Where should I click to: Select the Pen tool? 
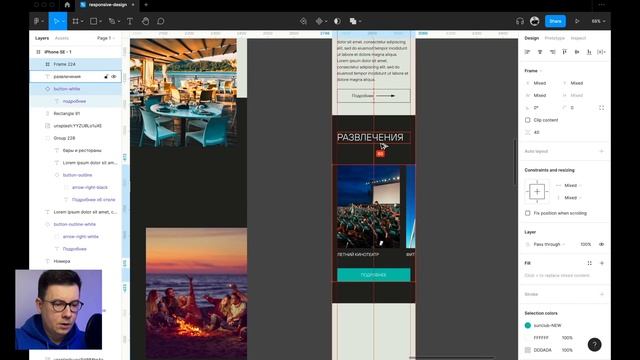point(112,21)
